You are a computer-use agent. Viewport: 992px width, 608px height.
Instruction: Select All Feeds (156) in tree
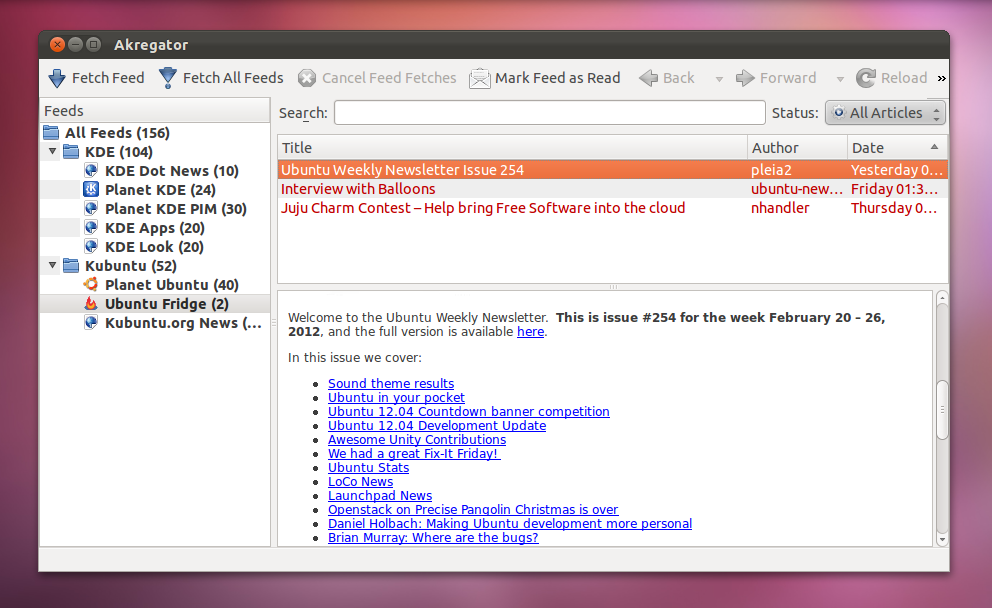(117, 133)
